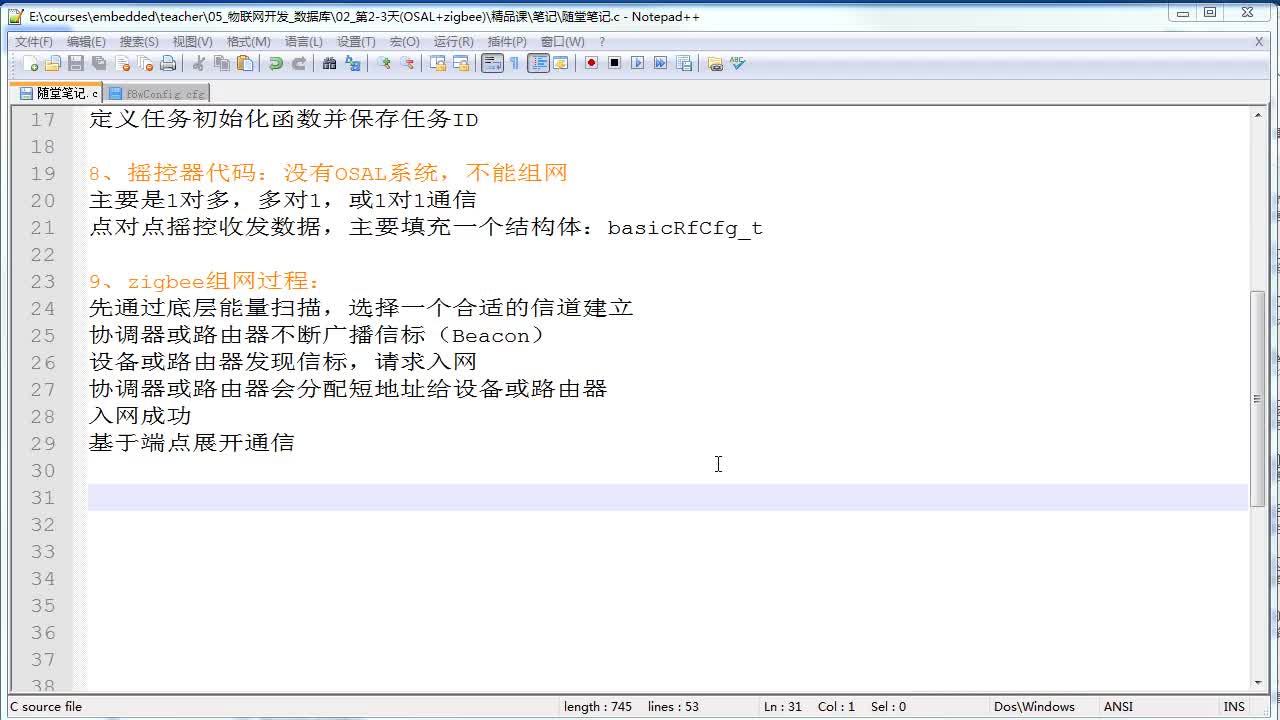Viewport: 1280px width, 720px height.
Task: Click the Replace toolbar icon
Action: click(x=352, y=63)
